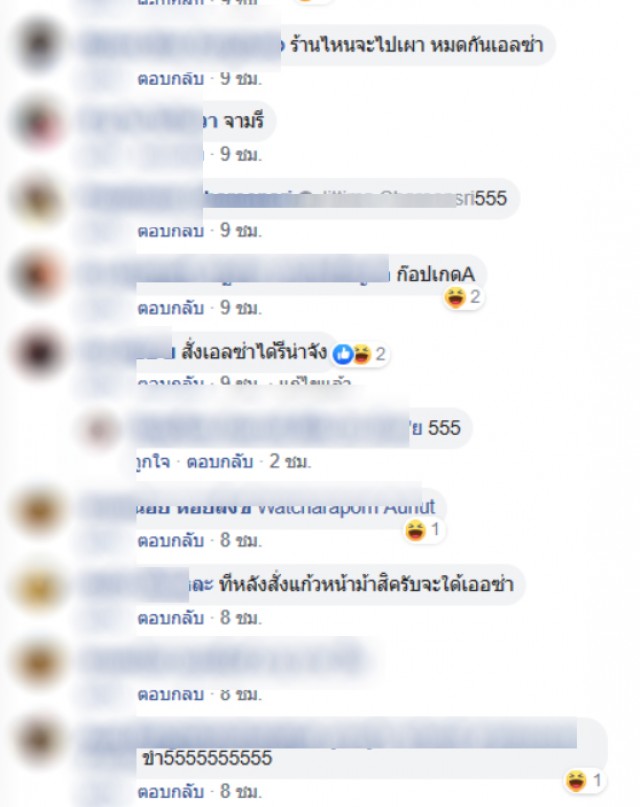Click the laughing reaction on the ก้อปเกดA comment
The height and width of the screenshot is (807, 640).
(455, 297)
